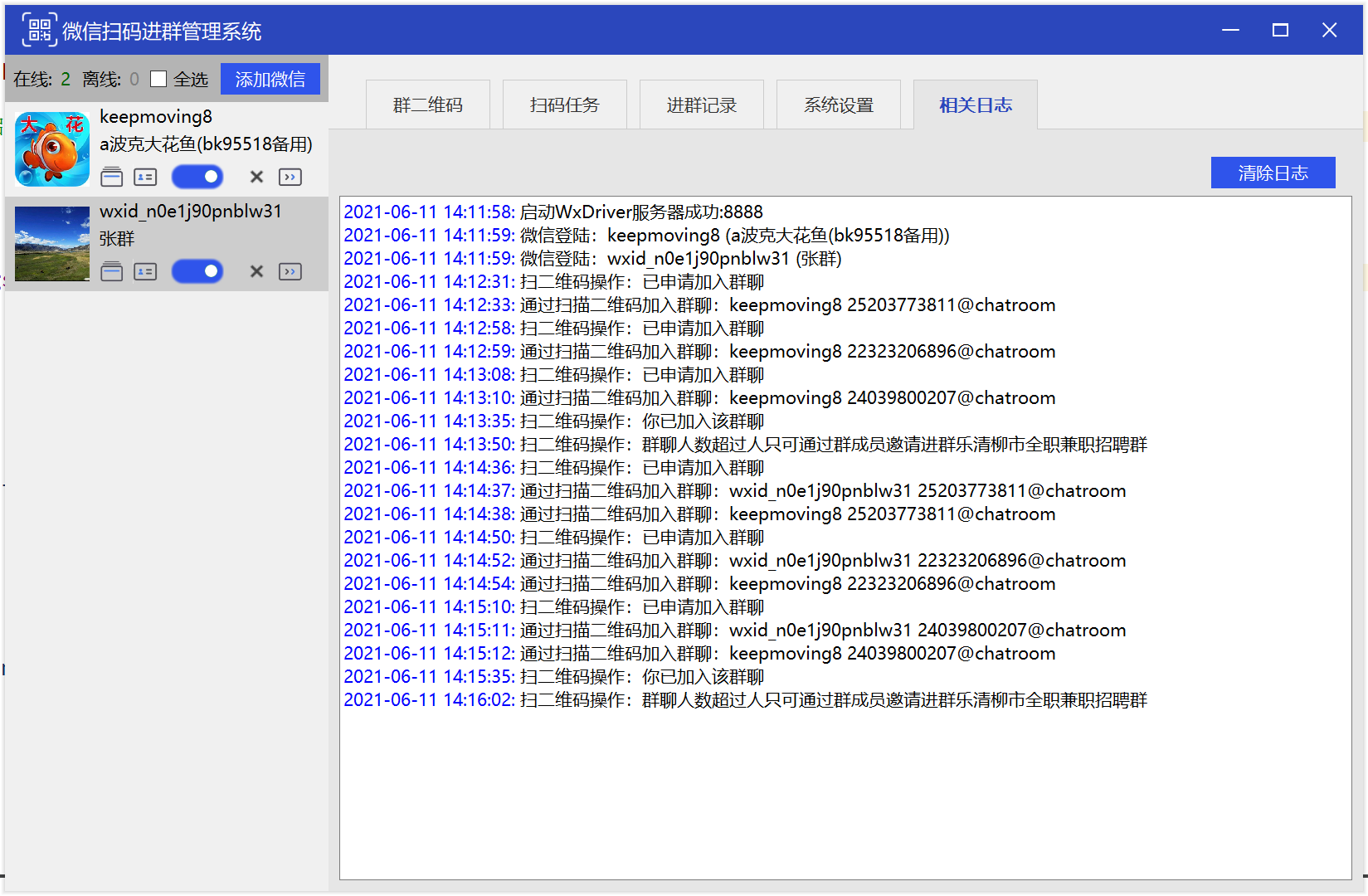The width and height of the screenshot is (1368, 896).
Task: Open the 扫码任务 tab
Action: 565,105
